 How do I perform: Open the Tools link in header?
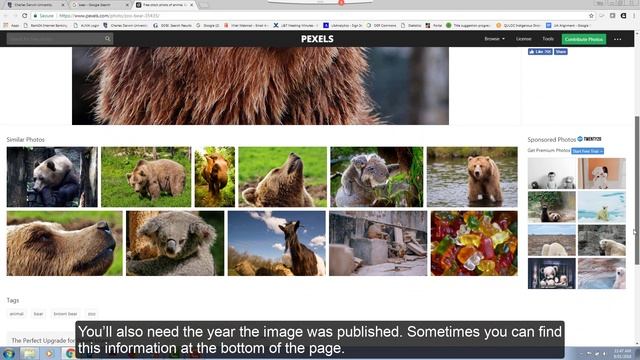coord(548,39)
